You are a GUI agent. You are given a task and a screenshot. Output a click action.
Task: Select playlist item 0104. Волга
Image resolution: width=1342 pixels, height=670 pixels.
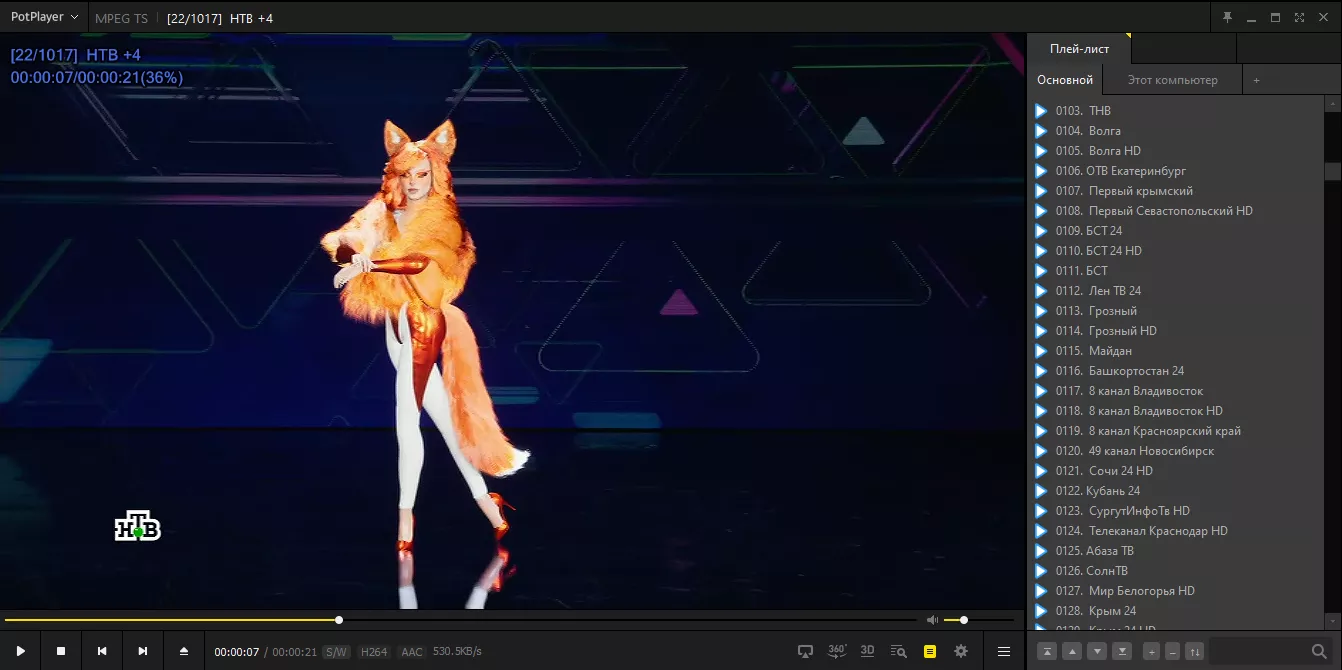tap(1175, 131)
